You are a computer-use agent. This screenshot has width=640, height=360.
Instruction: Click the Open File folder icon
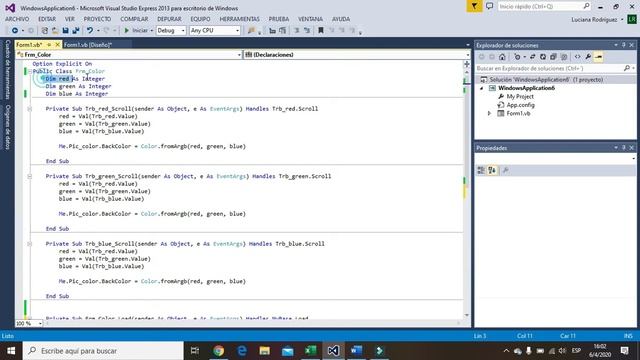[55, 31]
